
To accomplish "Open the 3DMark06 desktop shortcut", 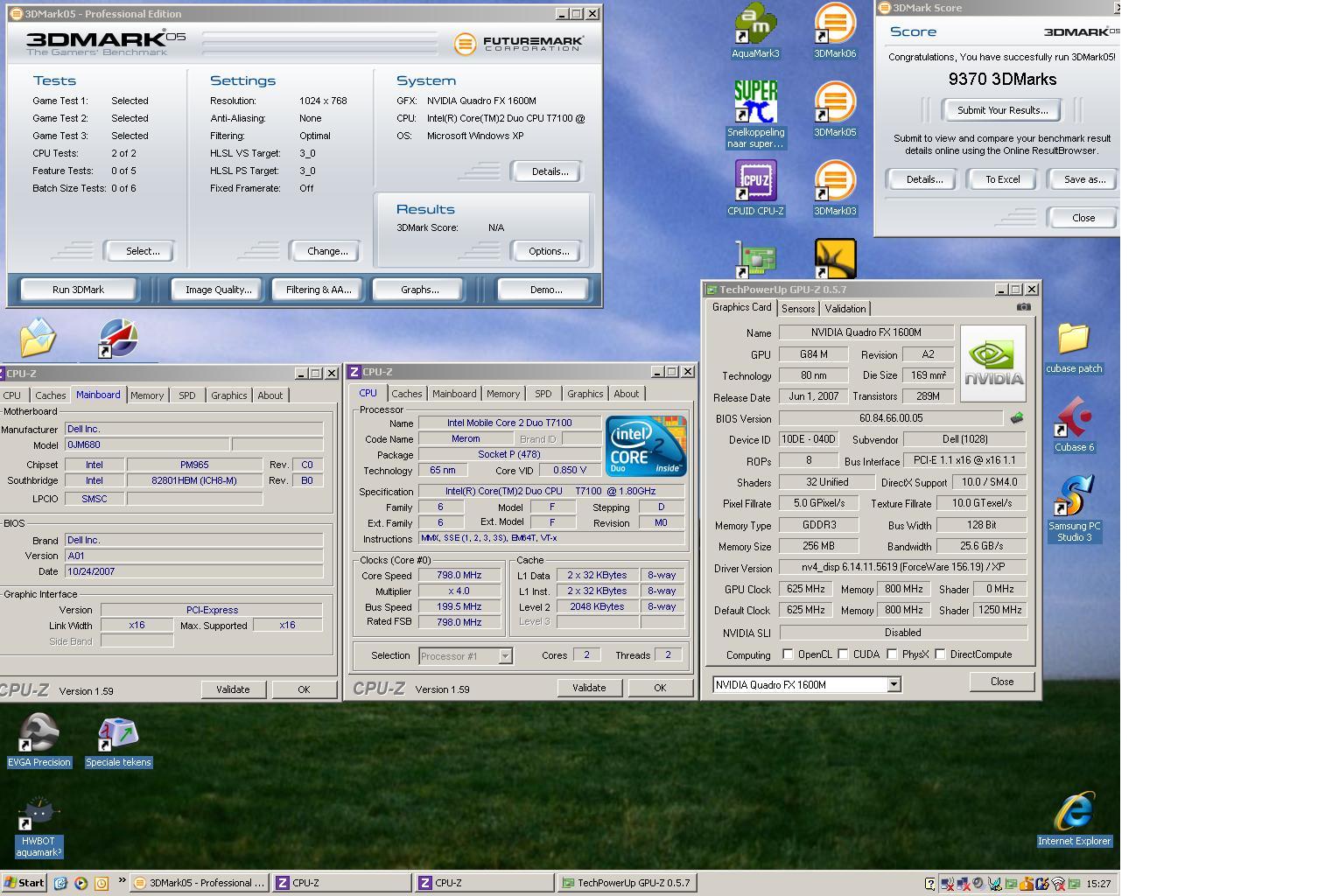I will point(835,31).
